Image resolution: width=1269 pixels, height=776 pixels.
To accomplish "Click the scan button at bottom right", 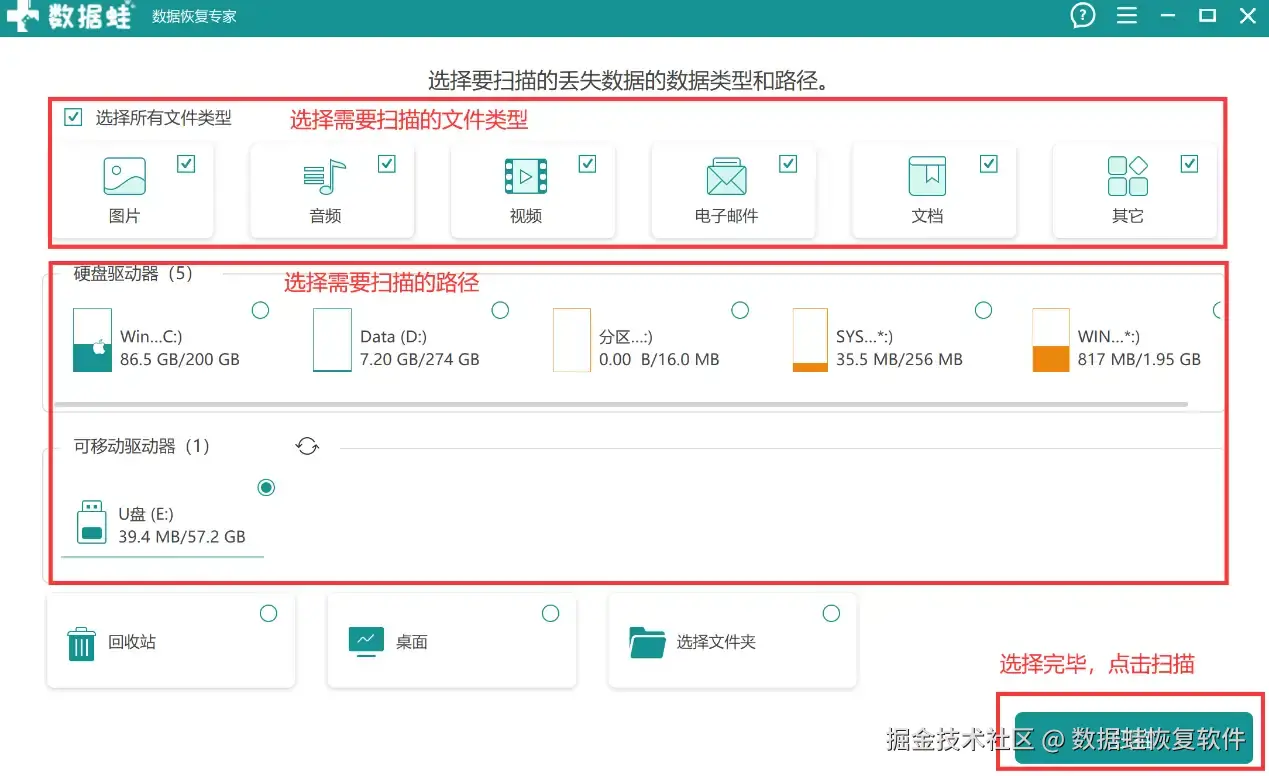I will [1133, 738].
